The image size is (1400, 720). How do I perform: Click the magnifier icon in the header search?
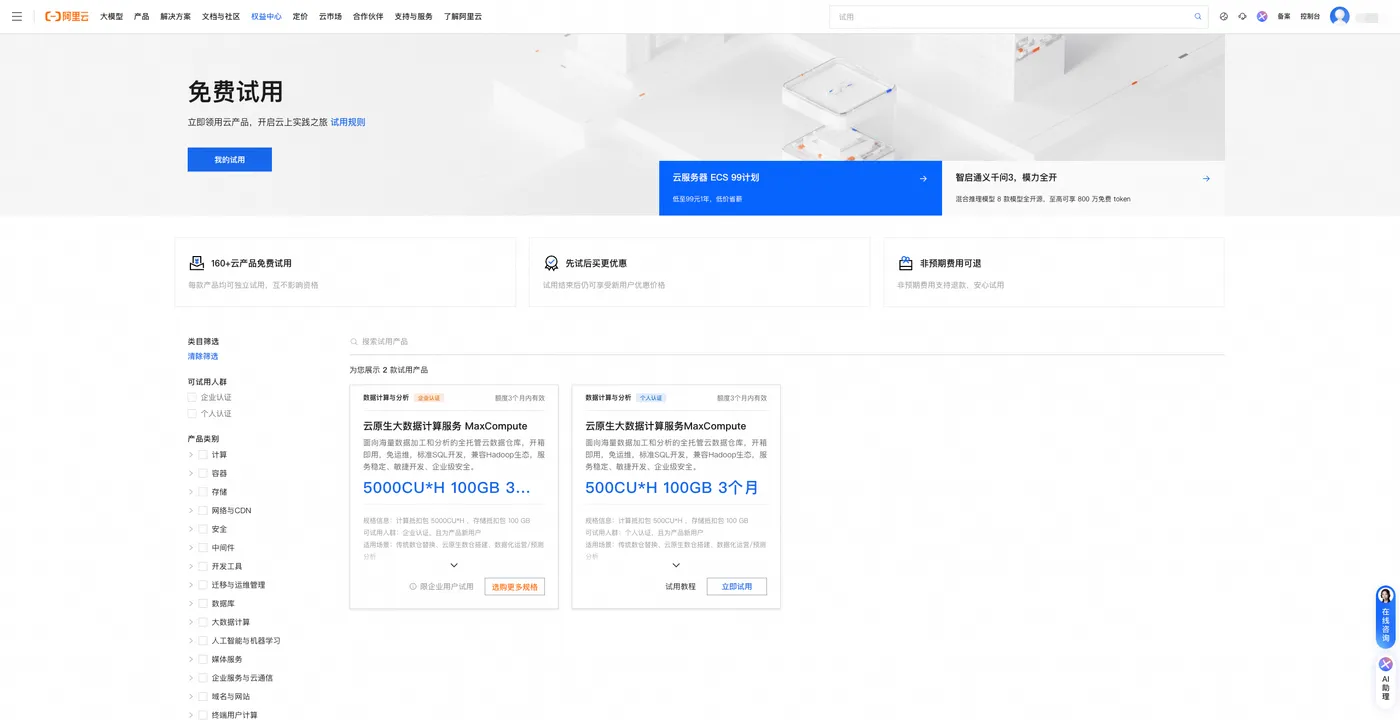[1198, 17]
